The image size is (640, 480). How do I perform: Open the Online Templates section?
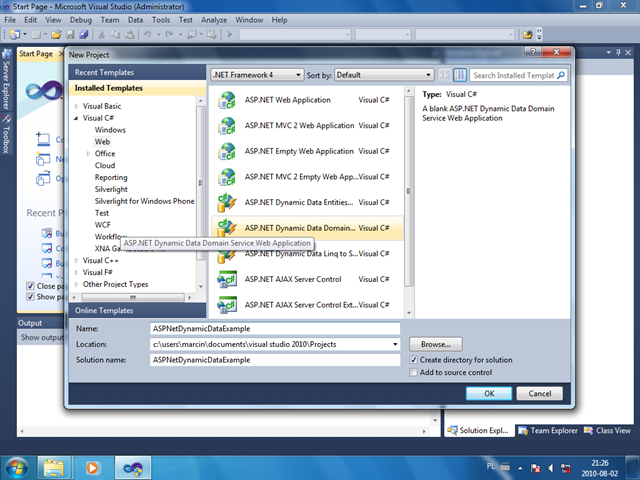coord(138,311)
